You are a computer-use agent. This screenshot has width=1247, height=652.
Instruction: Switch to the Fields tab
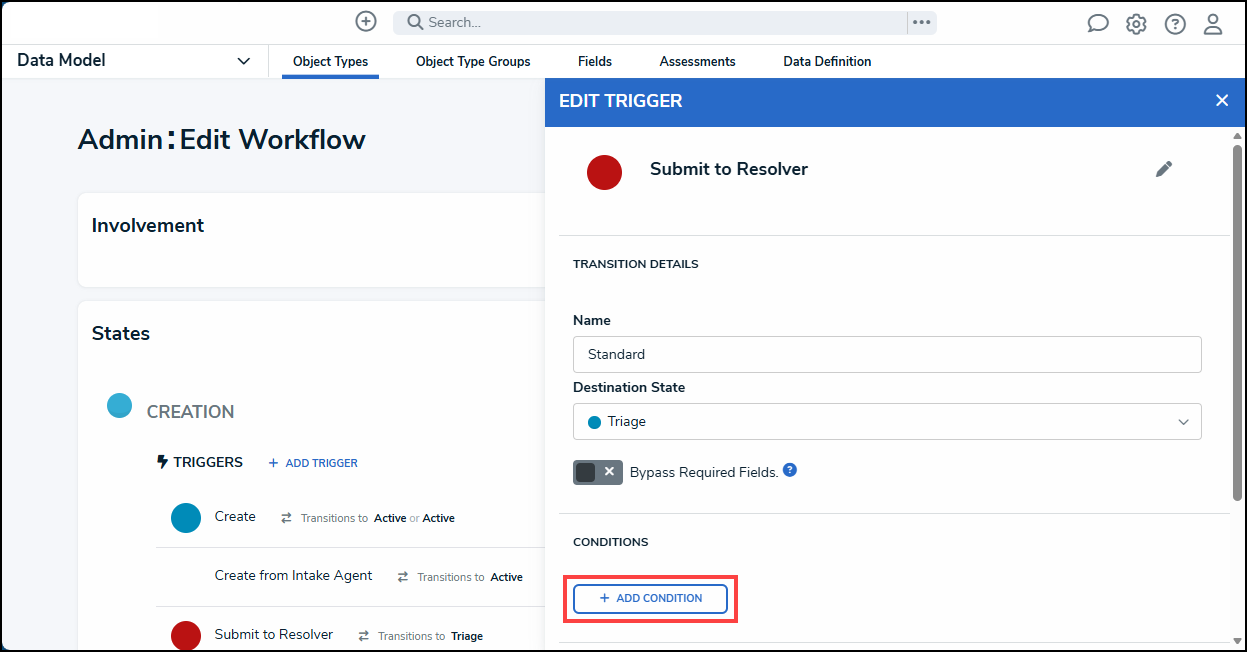[x=595, y=62]
